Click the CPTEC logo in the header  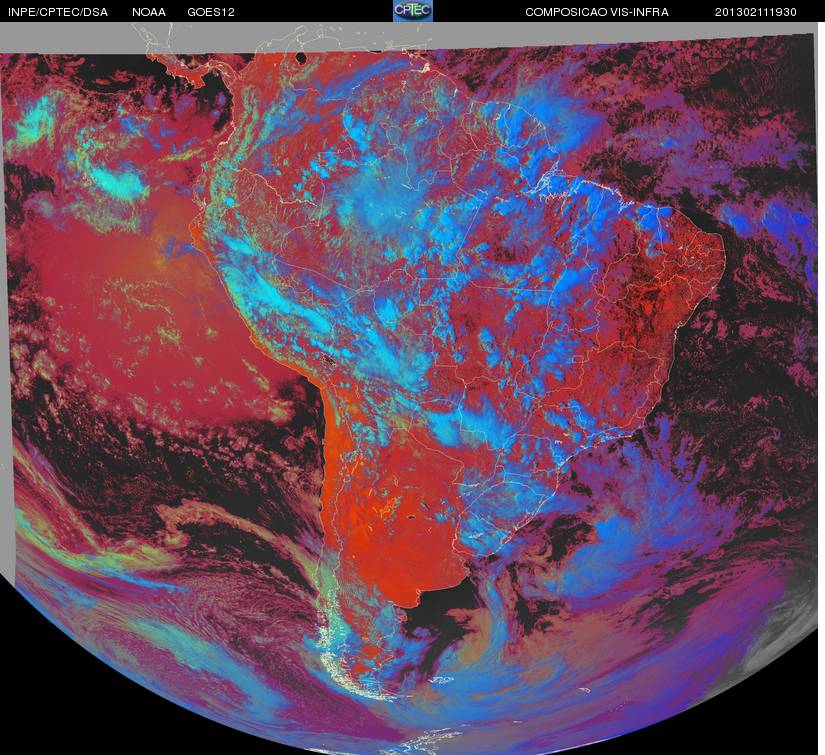click(413, 11)
